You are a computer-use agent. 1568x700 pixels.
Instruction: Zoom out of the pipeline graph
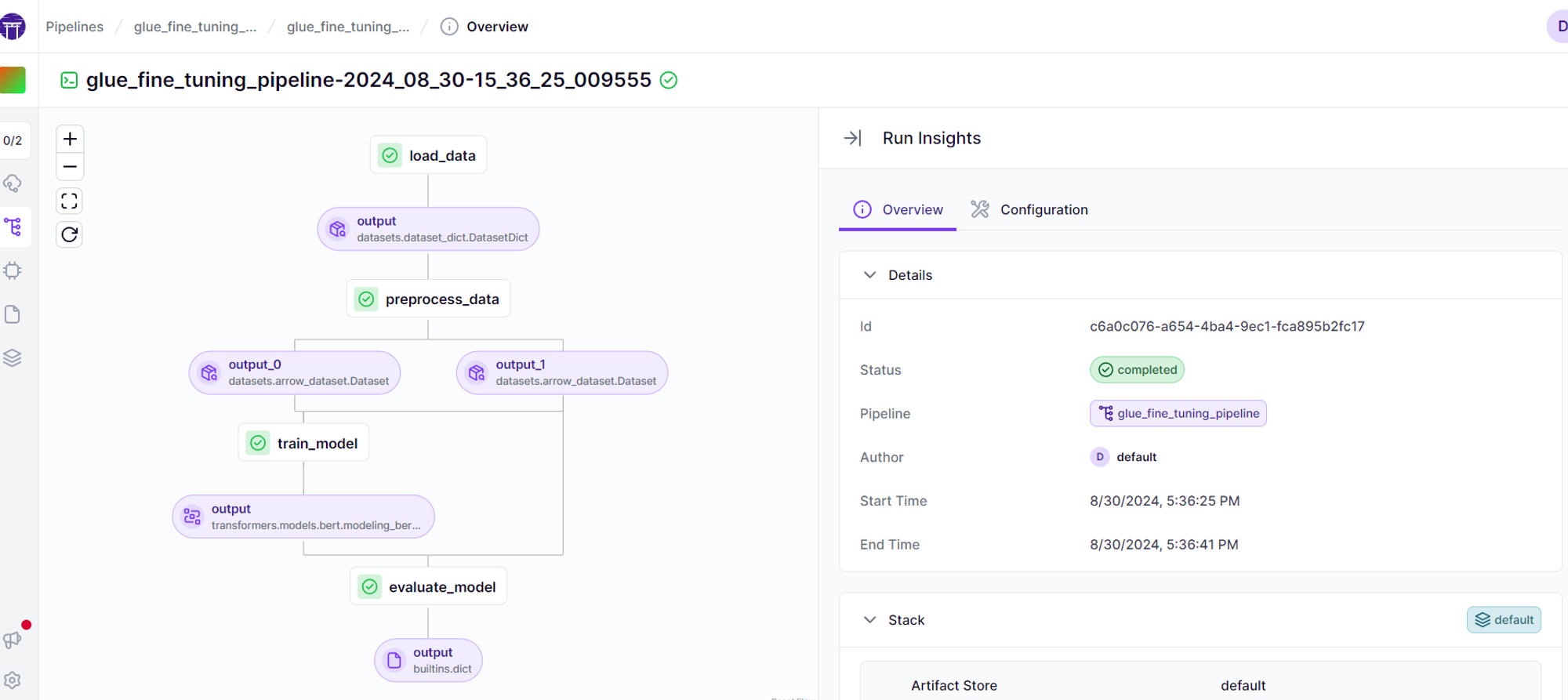pos(70,167)
